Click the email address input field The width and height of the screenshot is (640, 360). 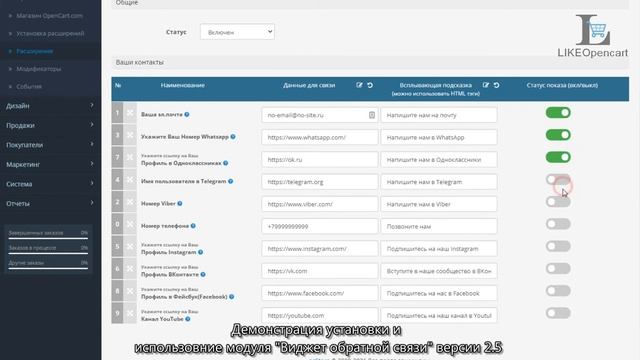click(320, 115)
